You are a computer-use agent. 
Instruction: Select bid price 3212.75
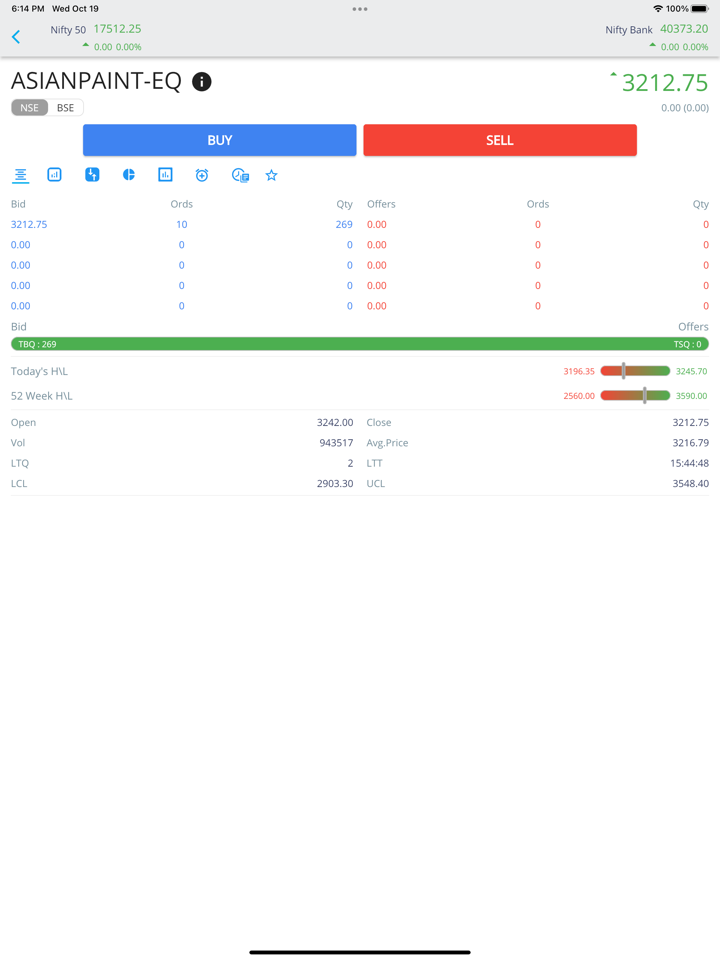pos(29,224)
